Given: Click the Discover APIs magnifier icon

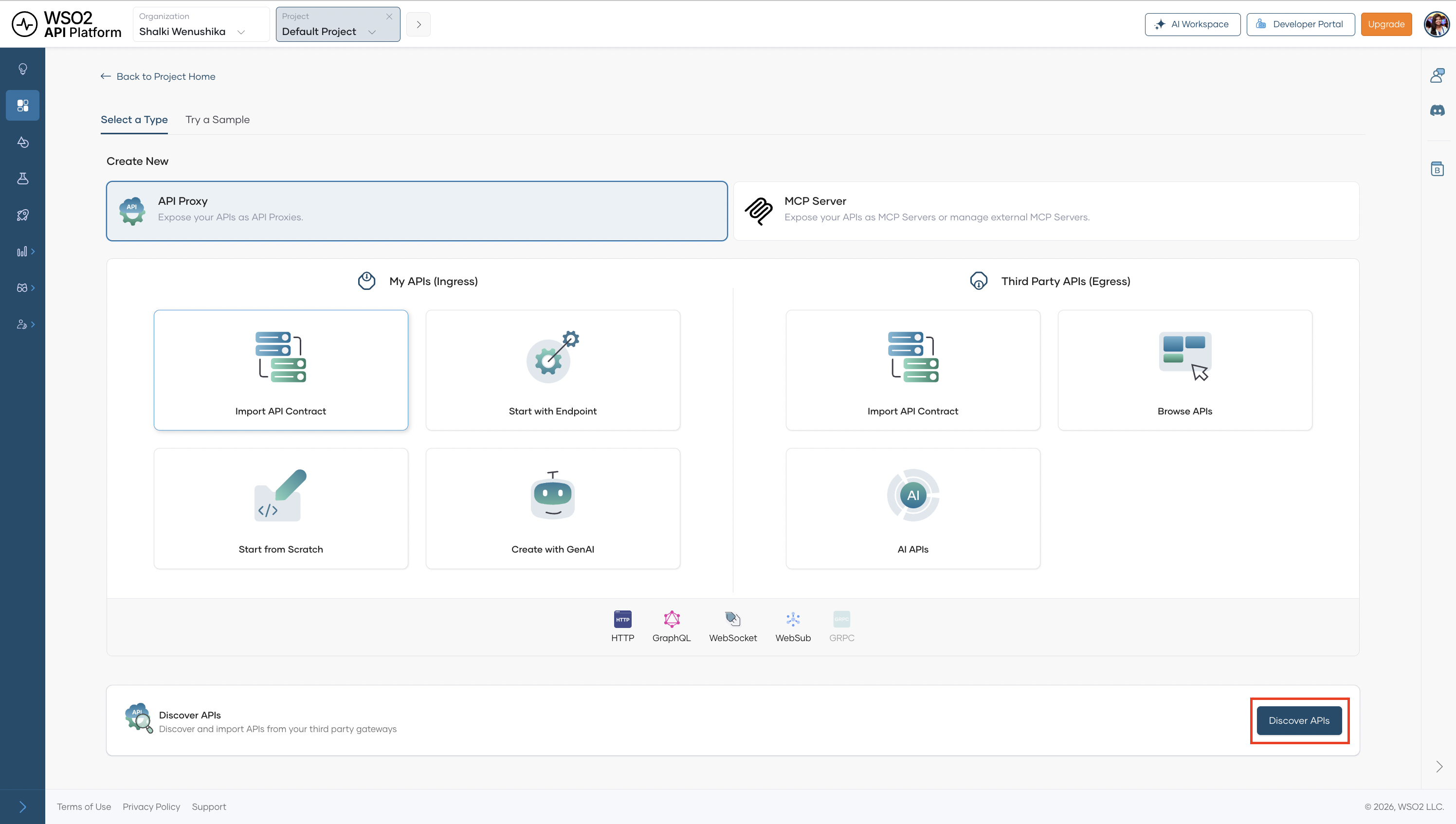Looking at the screenshot, I should pos(139,719).
